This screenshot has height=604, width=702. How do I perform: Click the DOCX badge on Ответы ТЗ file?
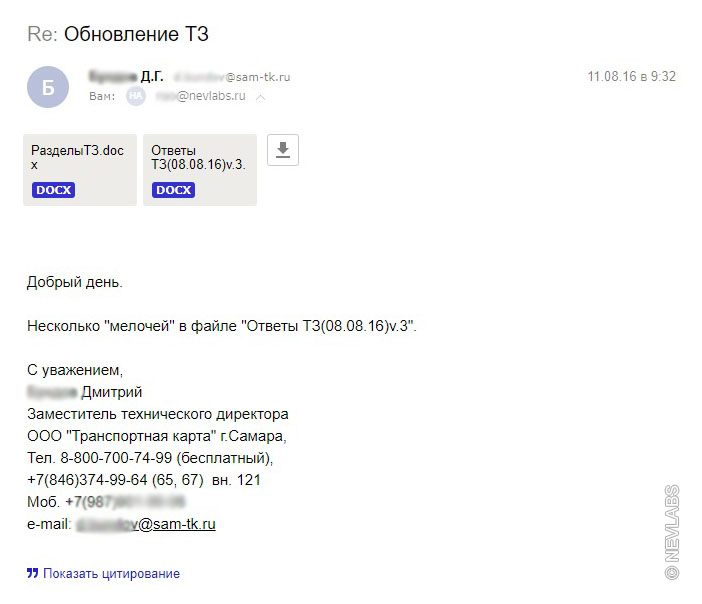tap(173, 190)
